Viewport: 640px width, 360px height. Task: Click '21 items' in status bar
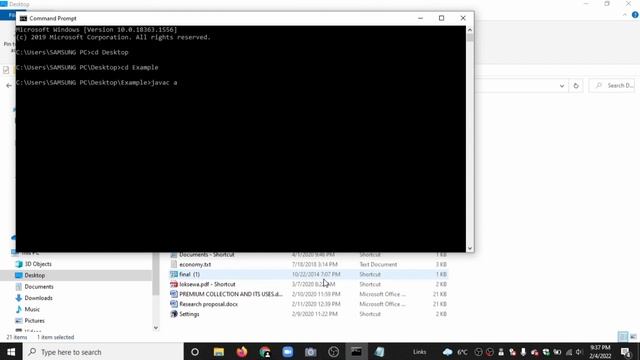click(x=17, y=337)
